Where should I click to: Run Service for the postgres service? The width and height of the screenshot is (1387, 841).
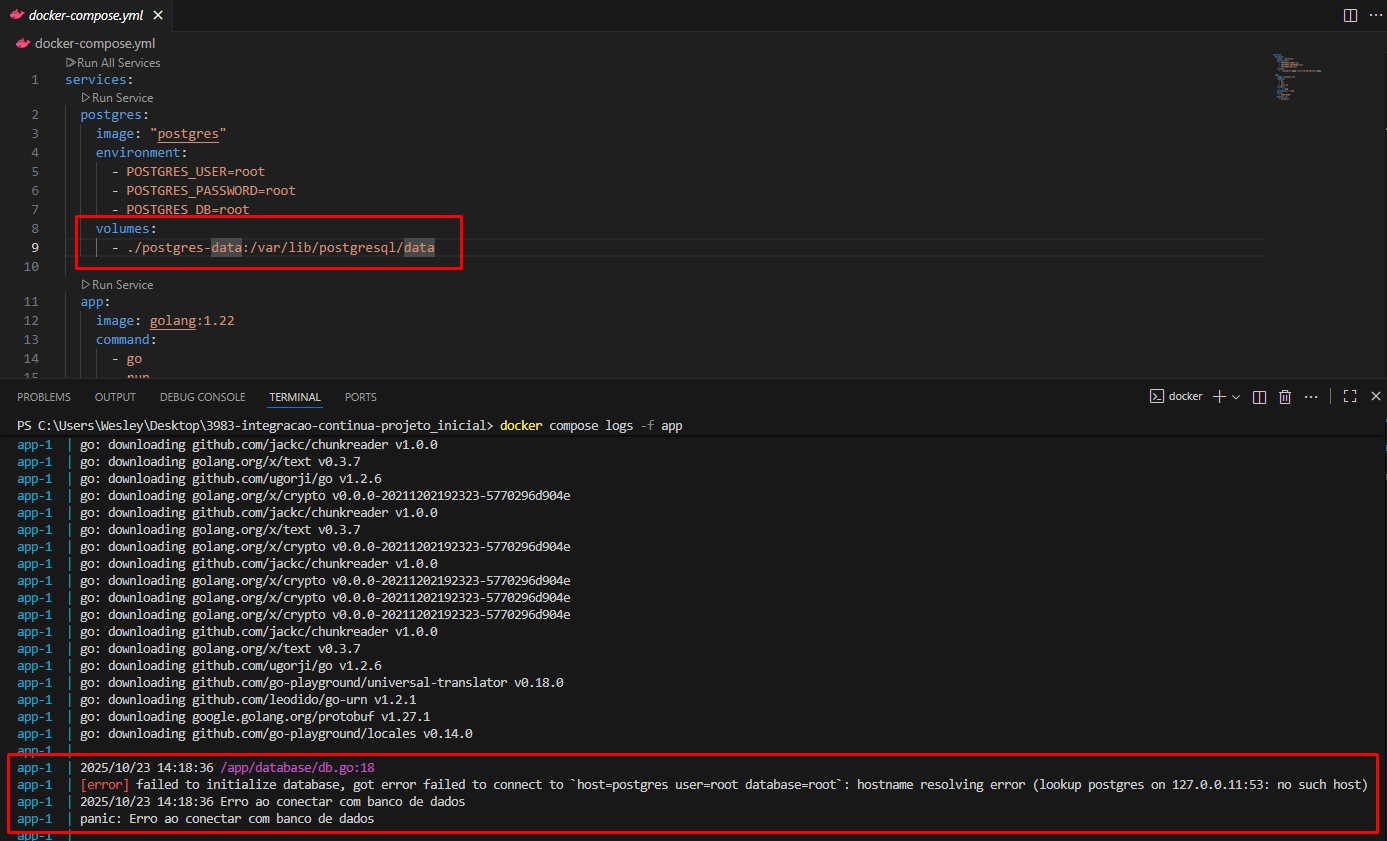point(117,97)
